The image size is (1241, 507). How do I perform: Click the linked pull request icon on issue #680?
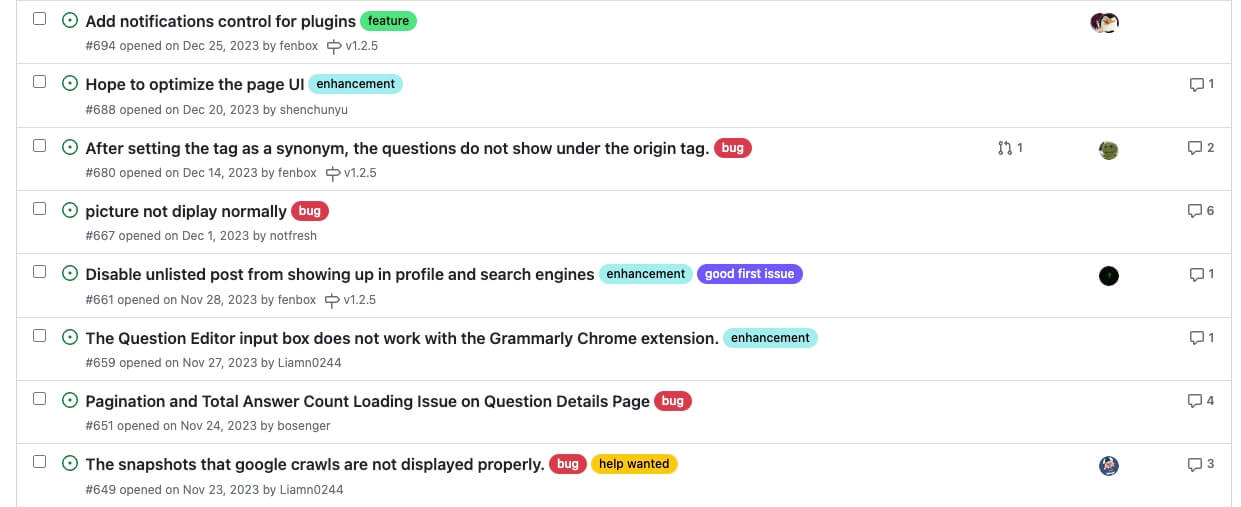click(1004, 148)
